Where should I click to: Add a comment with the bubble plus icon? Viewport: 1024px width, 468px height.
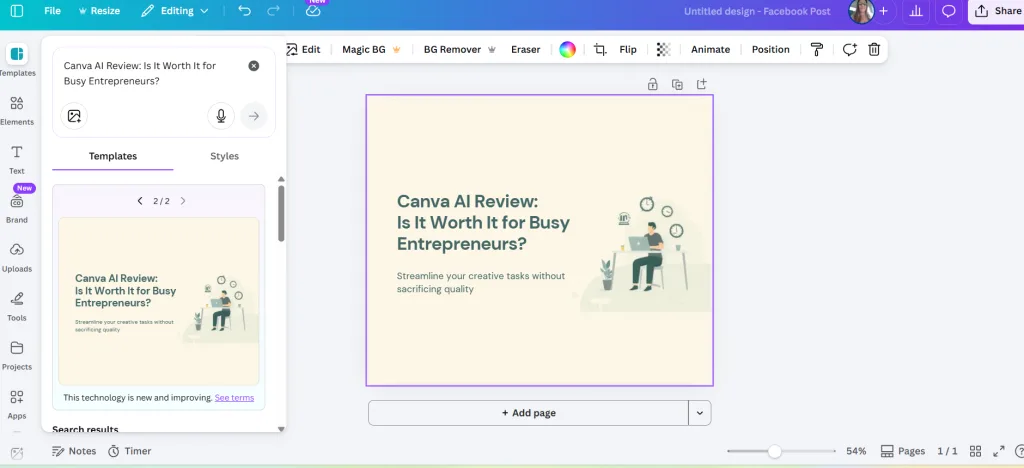click(x=849, y=50)
